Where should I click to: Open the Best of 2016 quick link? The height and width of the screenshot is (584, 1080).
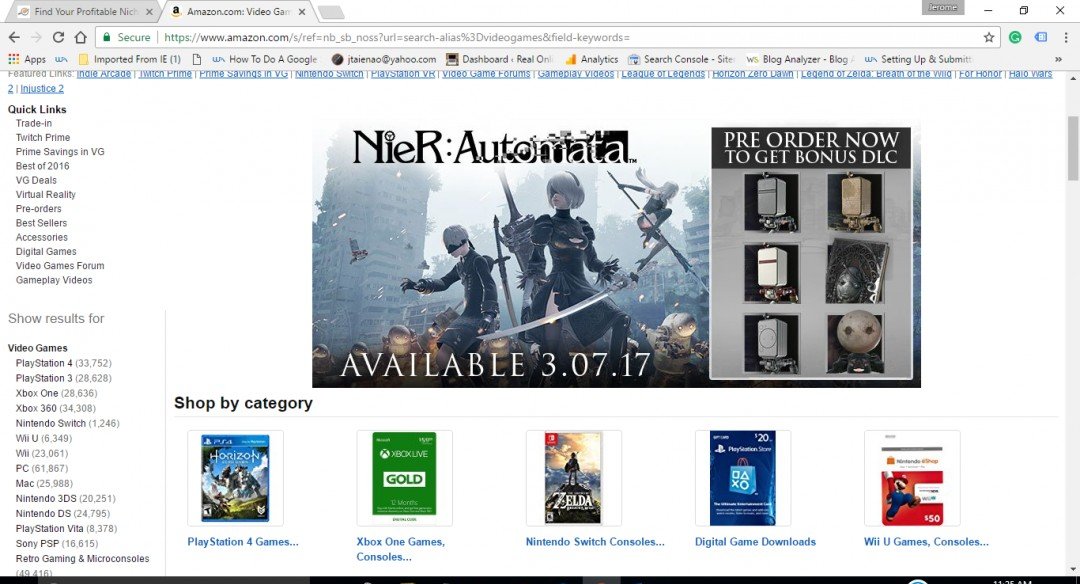pos(43,166)
